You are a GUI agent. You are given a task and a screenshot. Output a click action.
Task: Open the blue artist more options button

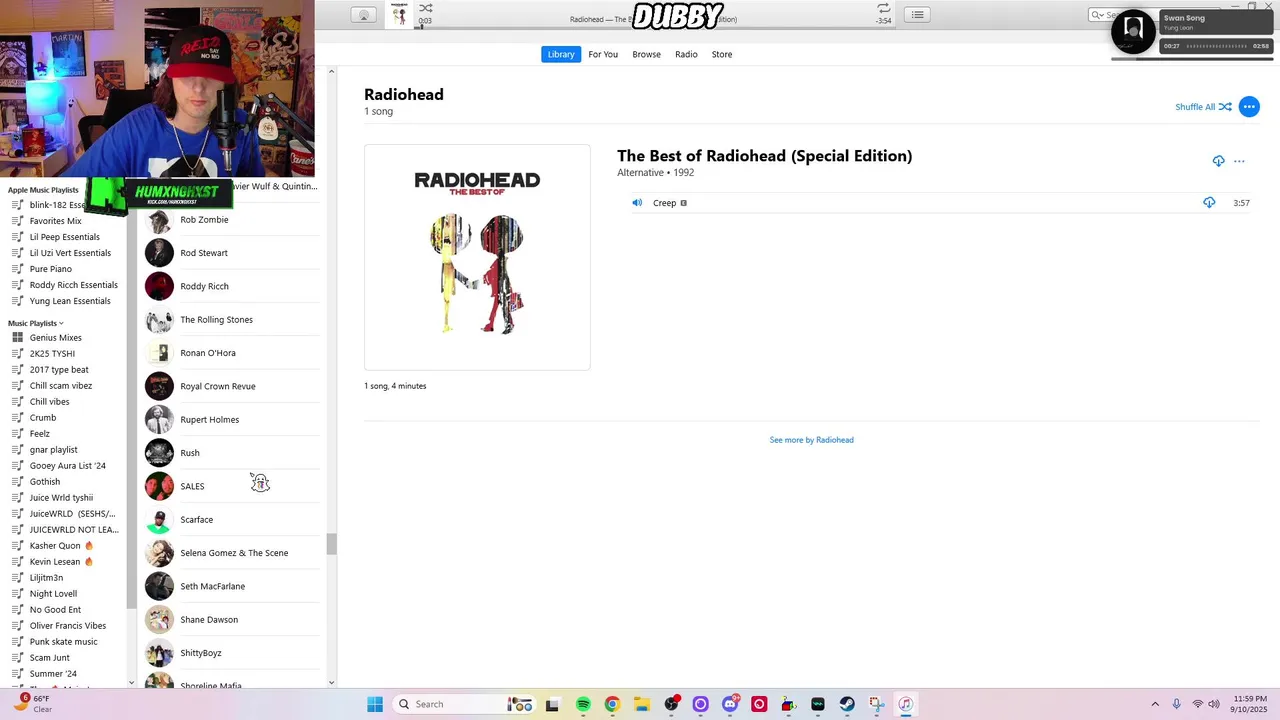tap(1249, 107)
